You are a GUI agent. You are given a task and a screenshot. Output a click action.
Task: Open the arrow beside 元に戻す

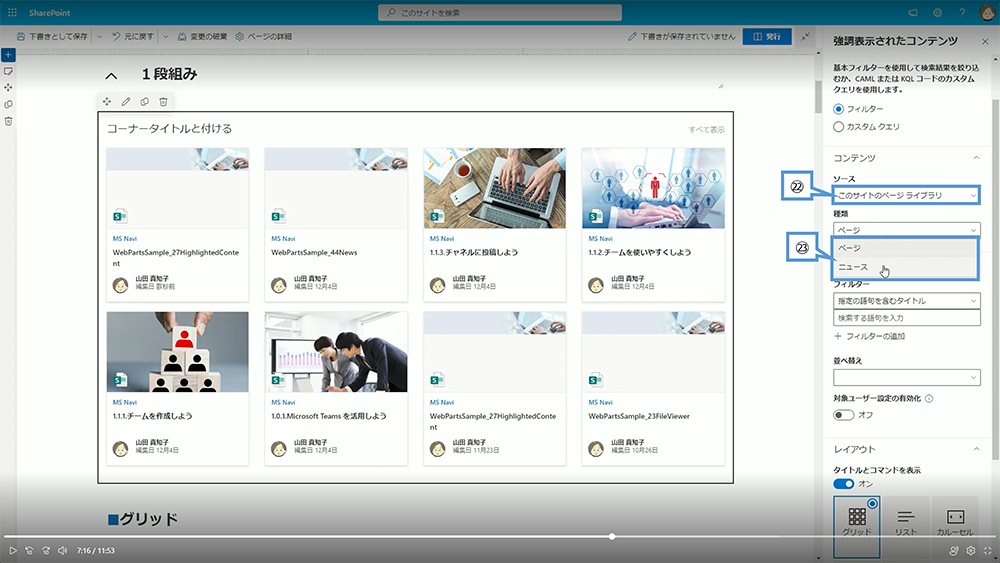point(165,36)
